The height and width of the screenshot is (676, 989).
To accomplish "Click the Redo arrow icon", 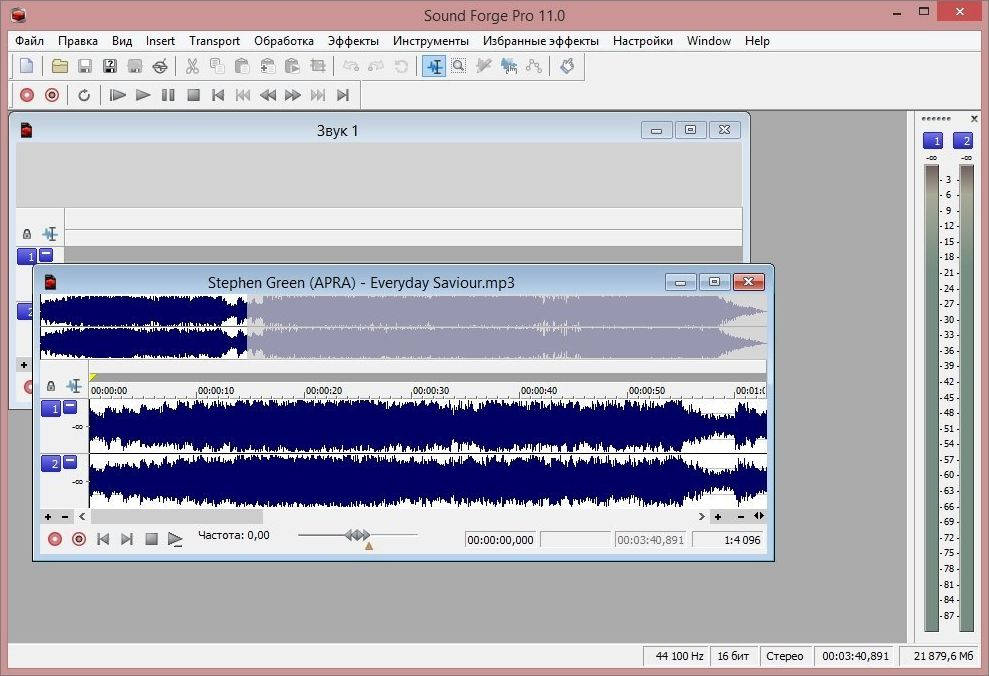I will [x=376, y=66].
